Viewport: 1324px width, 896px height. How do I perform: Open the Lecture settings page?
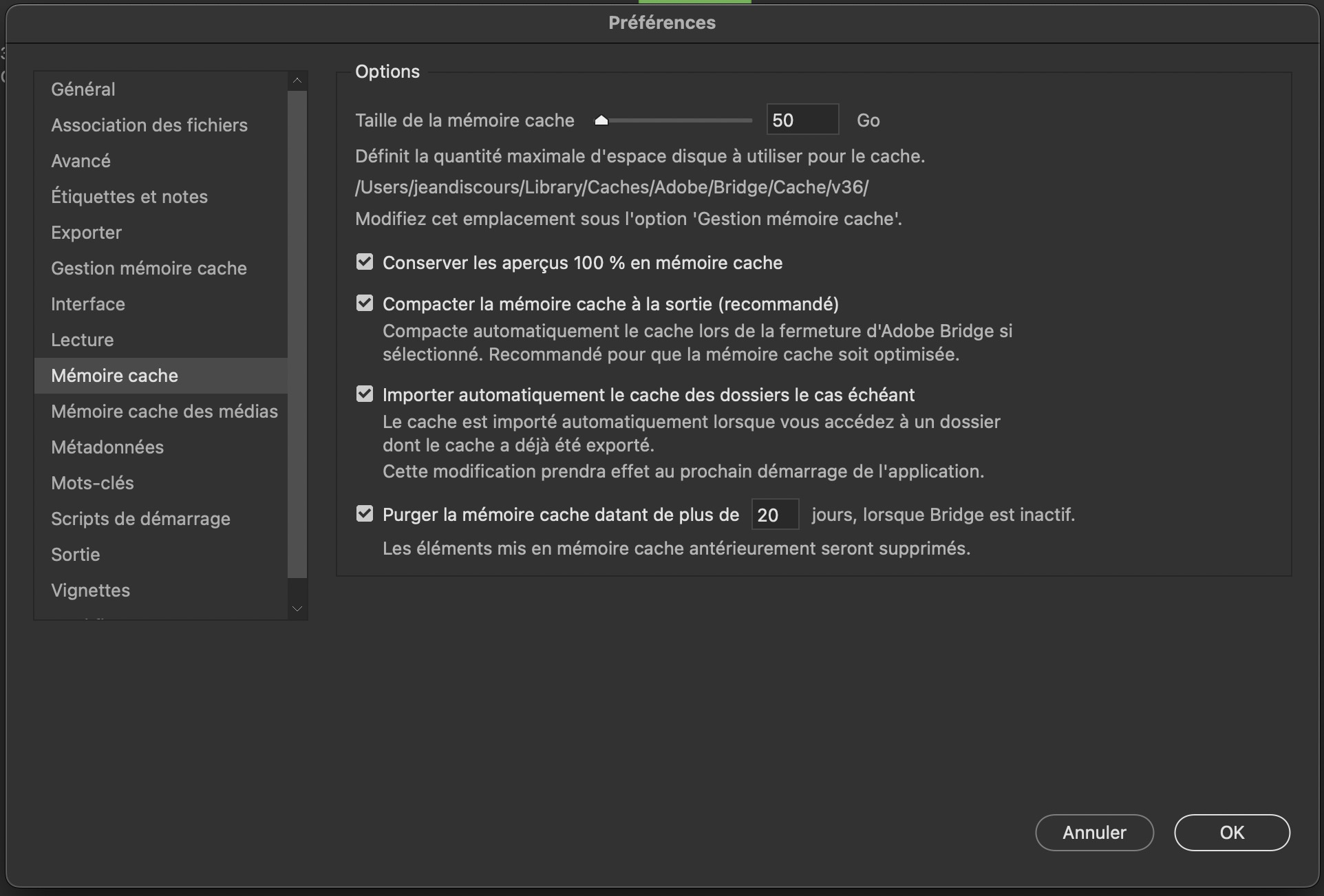coord(82,339)
